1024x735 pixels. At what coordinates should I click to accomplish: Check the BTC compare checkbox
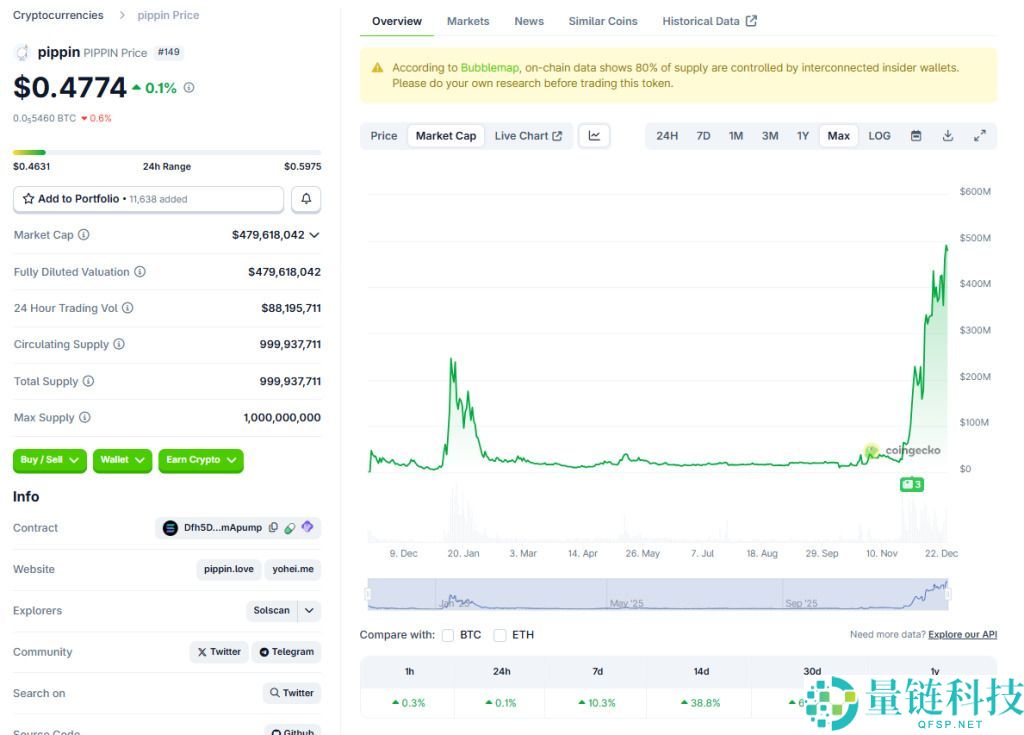(448, 635)
